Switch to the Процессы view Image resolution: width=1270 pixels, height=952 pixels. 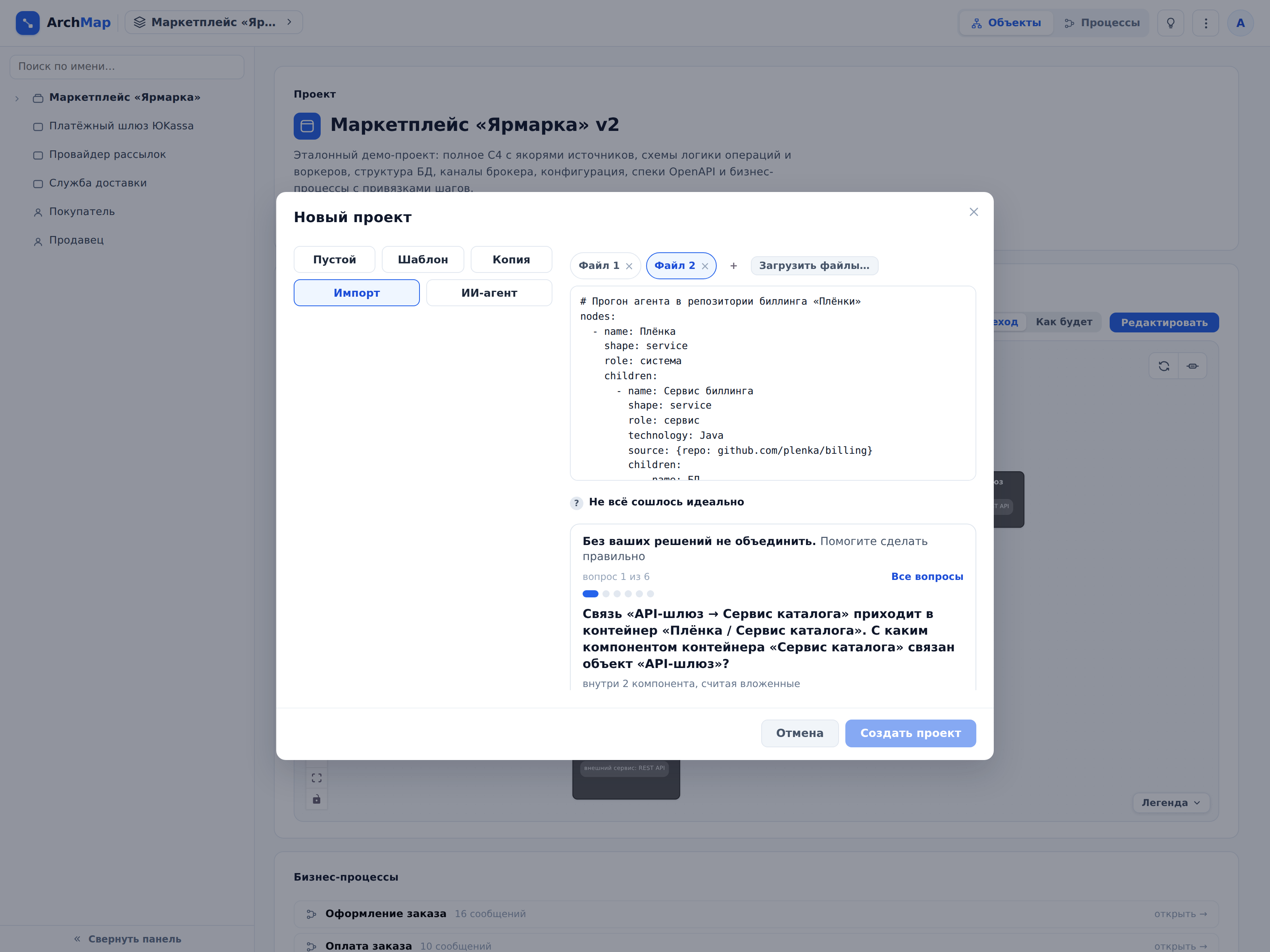tap(1102, 23)
